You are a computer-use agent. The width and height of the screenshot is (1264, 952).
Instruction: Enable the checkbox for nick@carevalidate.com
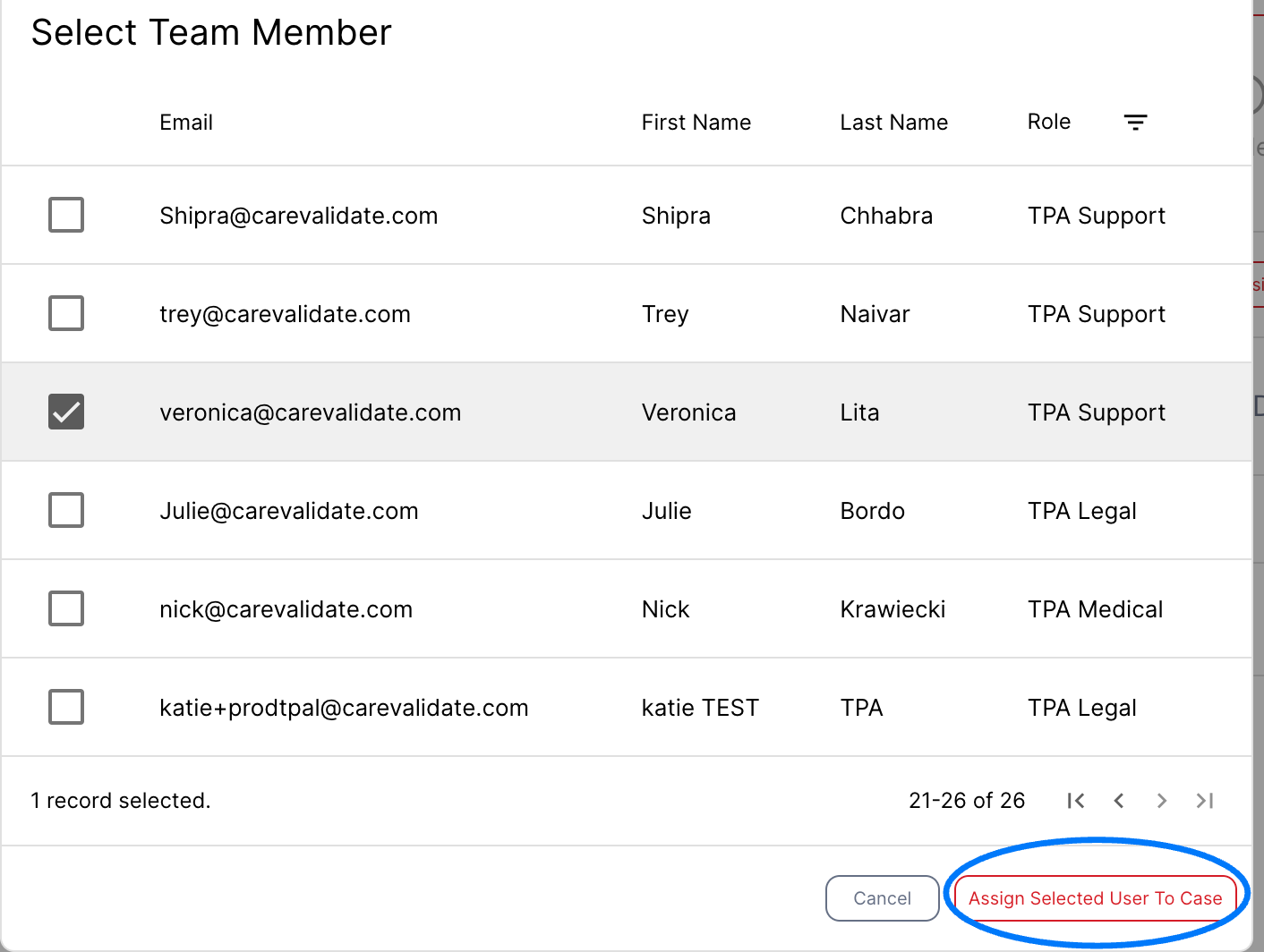point(66,608)
